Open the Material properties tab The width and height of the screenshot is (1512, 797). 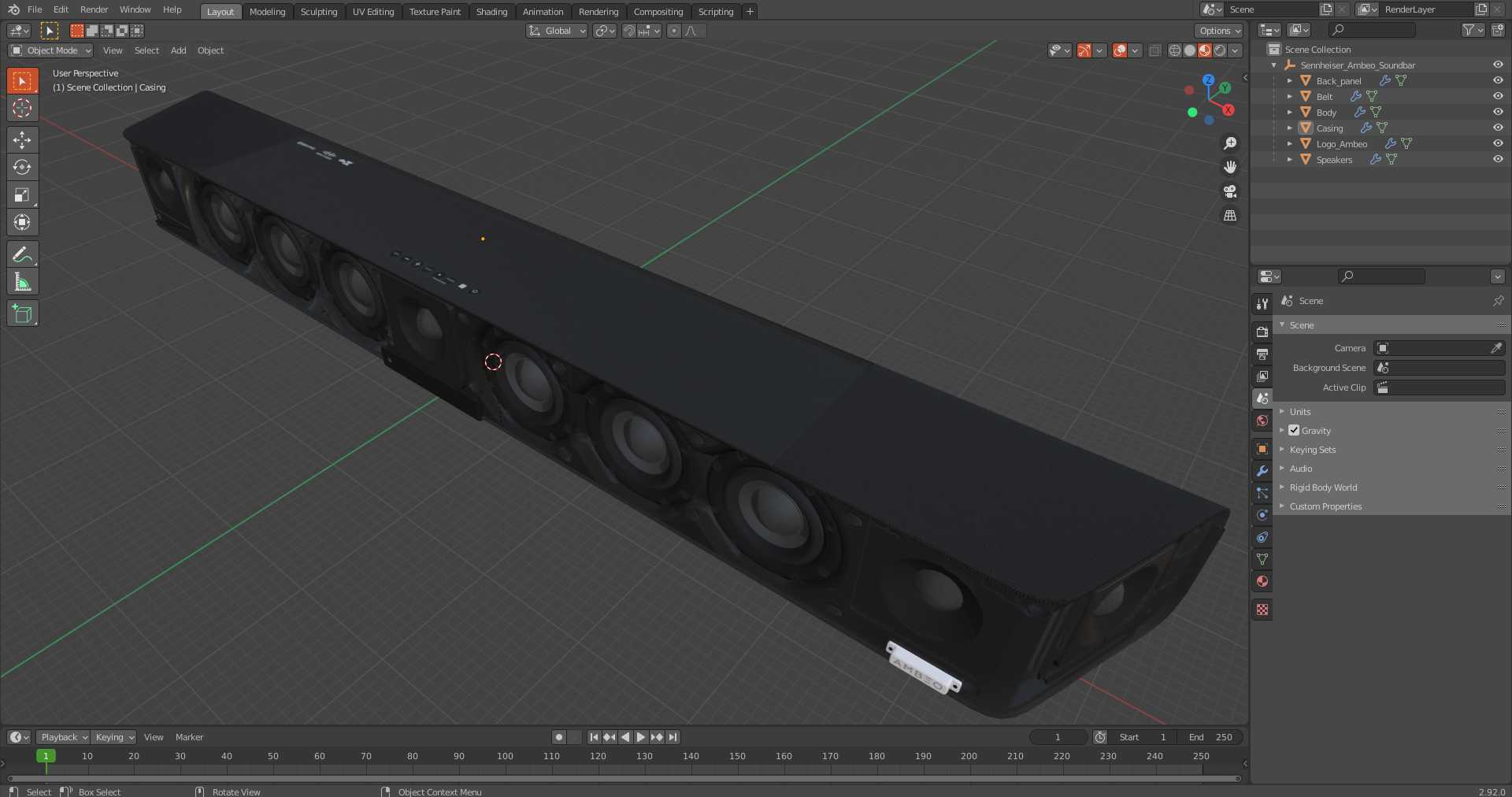(1262, 581)
